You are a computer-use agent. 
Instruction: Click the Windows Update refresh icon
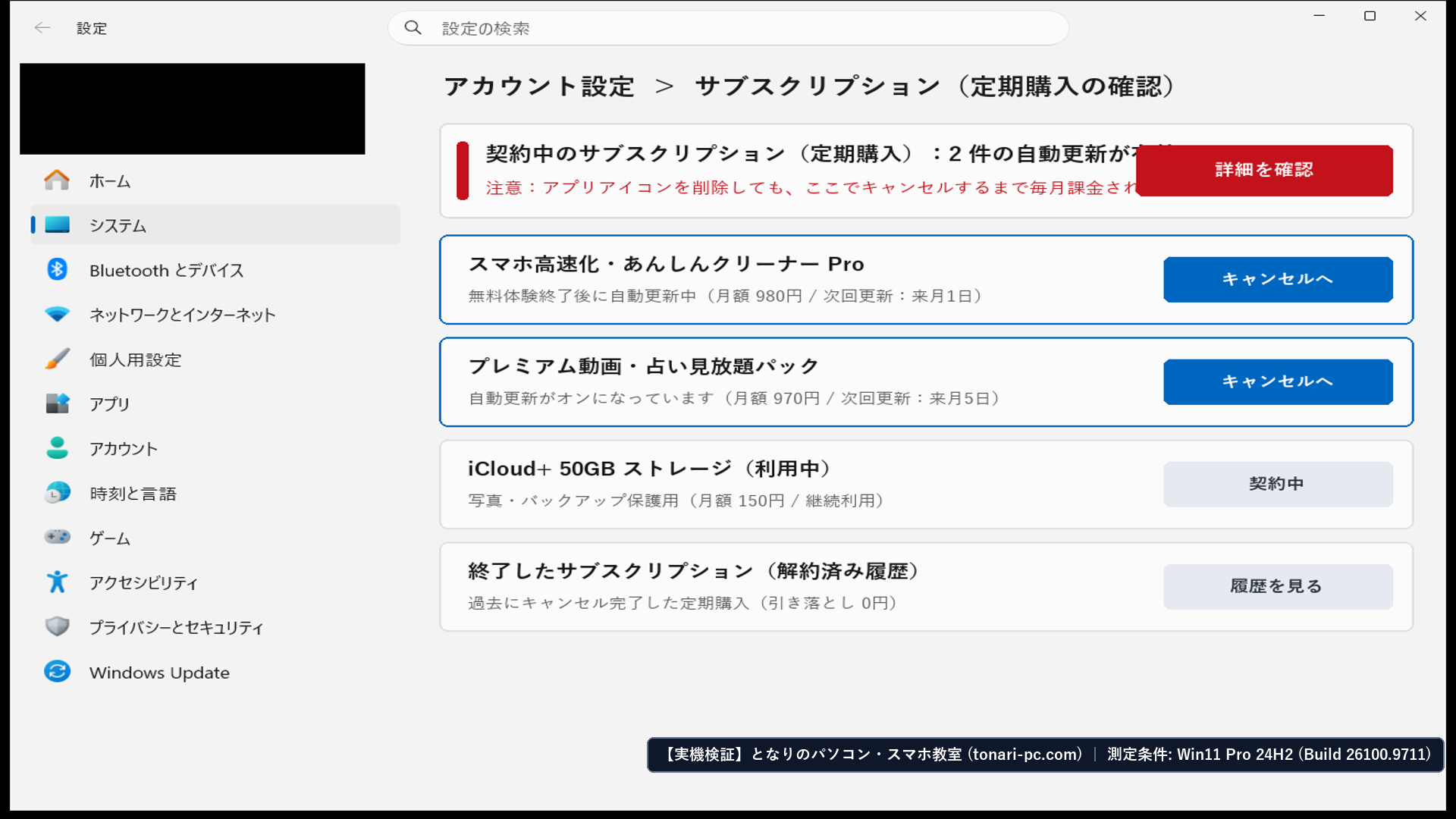point(57,671)
